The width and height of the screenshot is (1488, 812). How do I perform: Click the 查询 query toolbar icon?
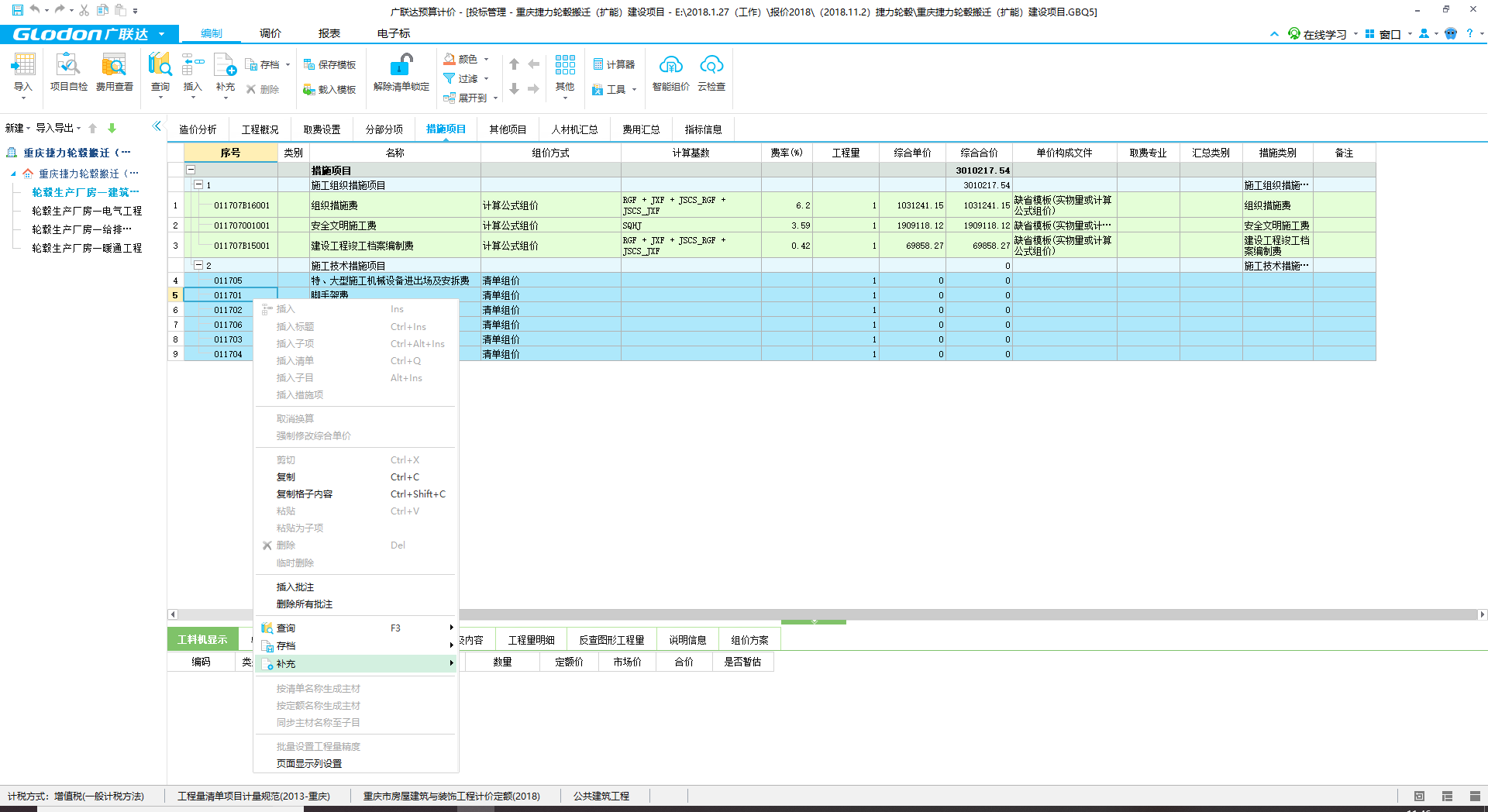[x=160, y=74]
